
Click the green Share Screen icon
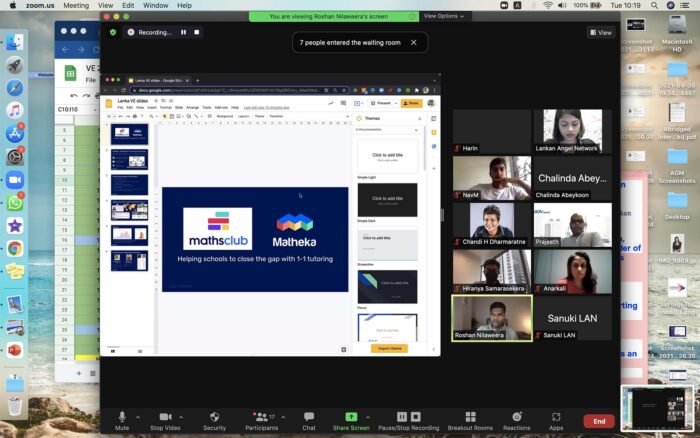click(351, 417)
